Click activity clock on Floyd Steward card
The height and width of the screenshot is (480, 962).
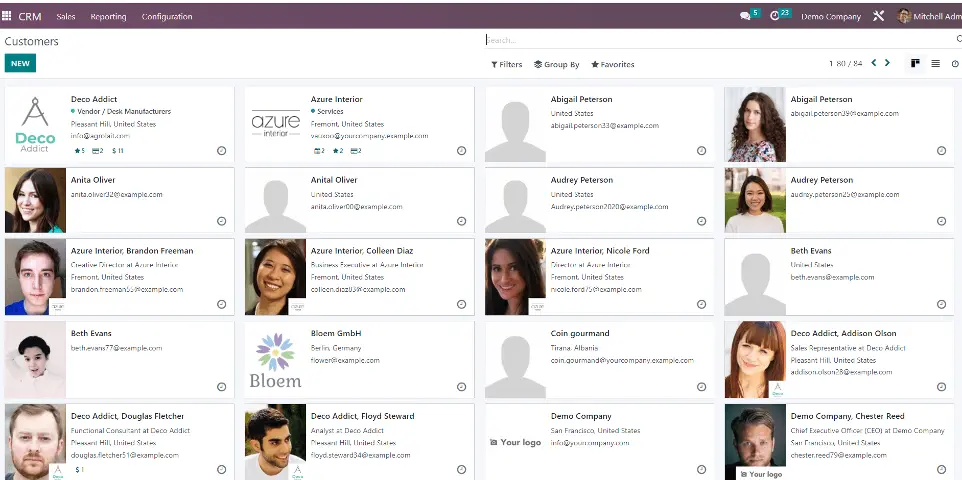pyautogui.click(x=461, y=470)
